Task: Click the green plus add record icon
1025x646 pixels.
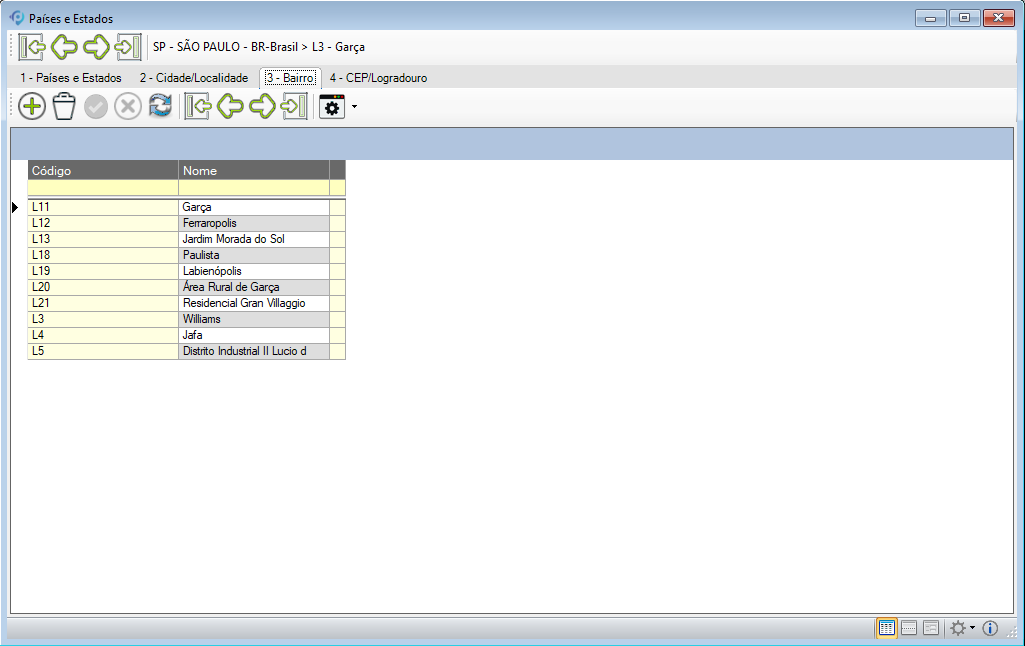Action: [x=32, y=107]
